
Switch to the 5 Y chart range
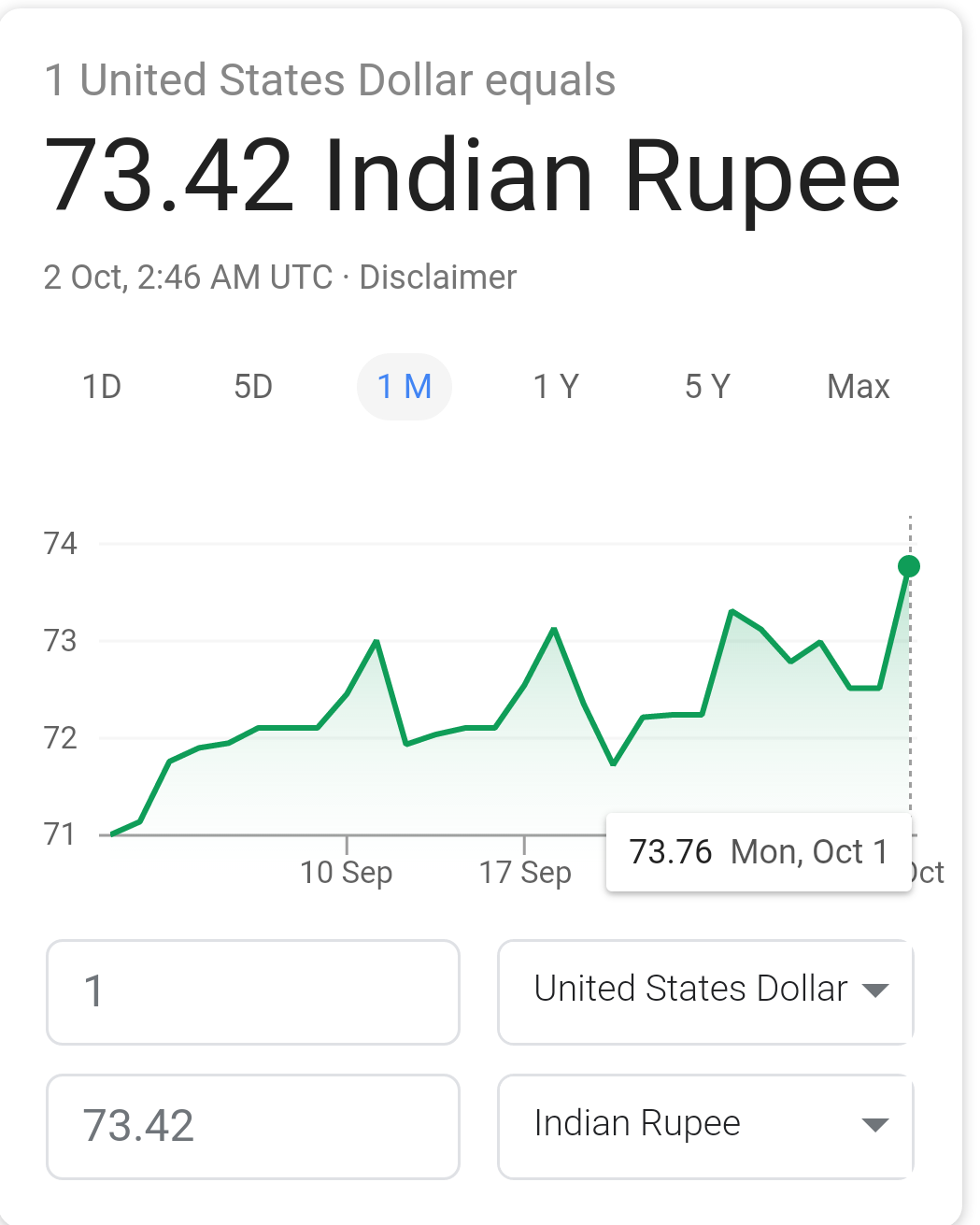(x=707, y=386)
